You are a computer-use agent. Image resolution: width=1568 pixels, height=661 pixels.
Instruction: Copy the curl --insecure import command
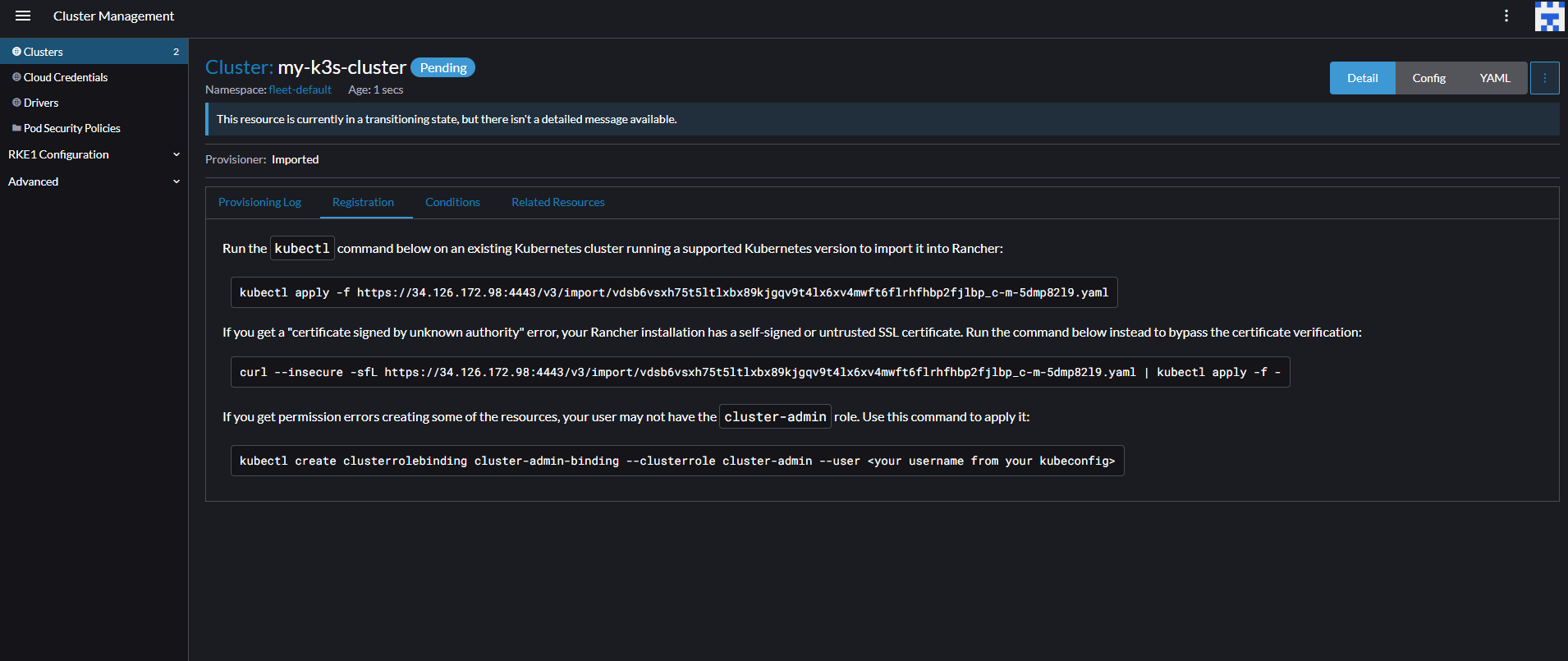760,372
